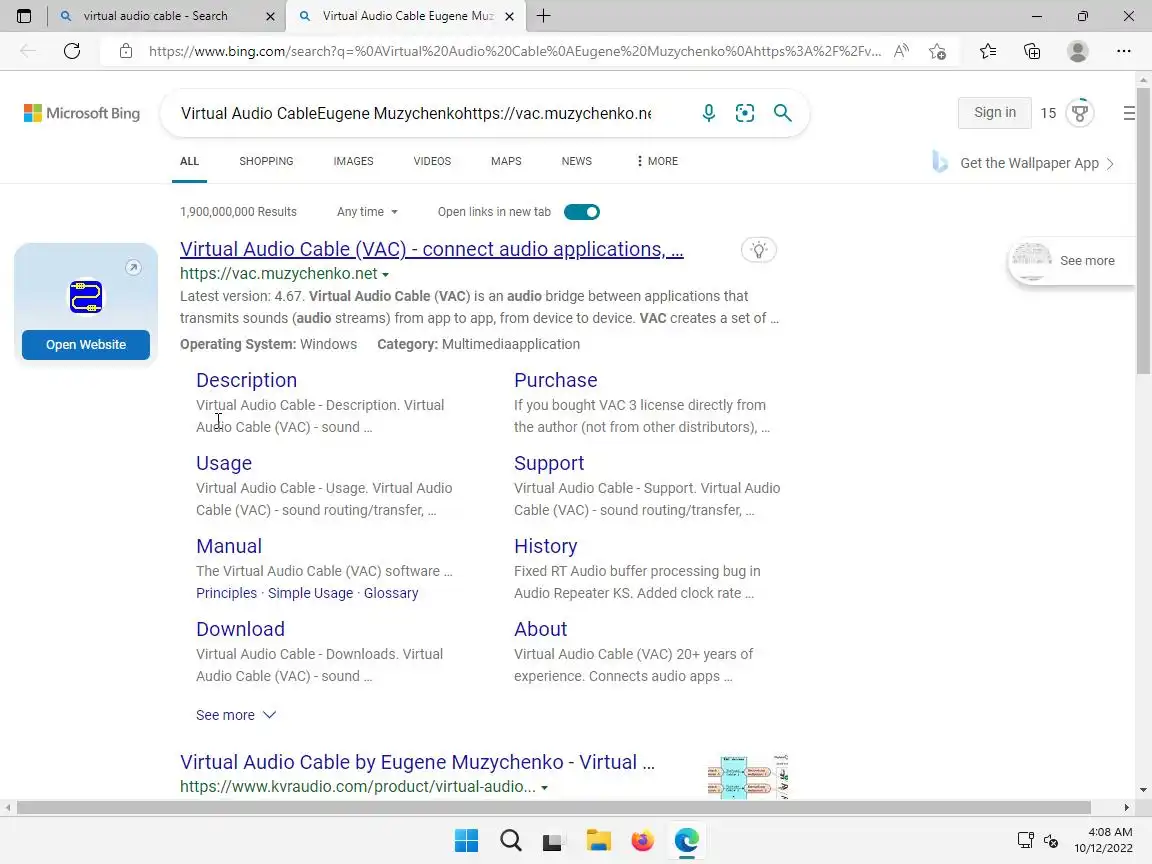Image resolution: width=1152 pixels, height=864 pixels.
Task: Open the Edge profile avatar
Action: 1078,51
